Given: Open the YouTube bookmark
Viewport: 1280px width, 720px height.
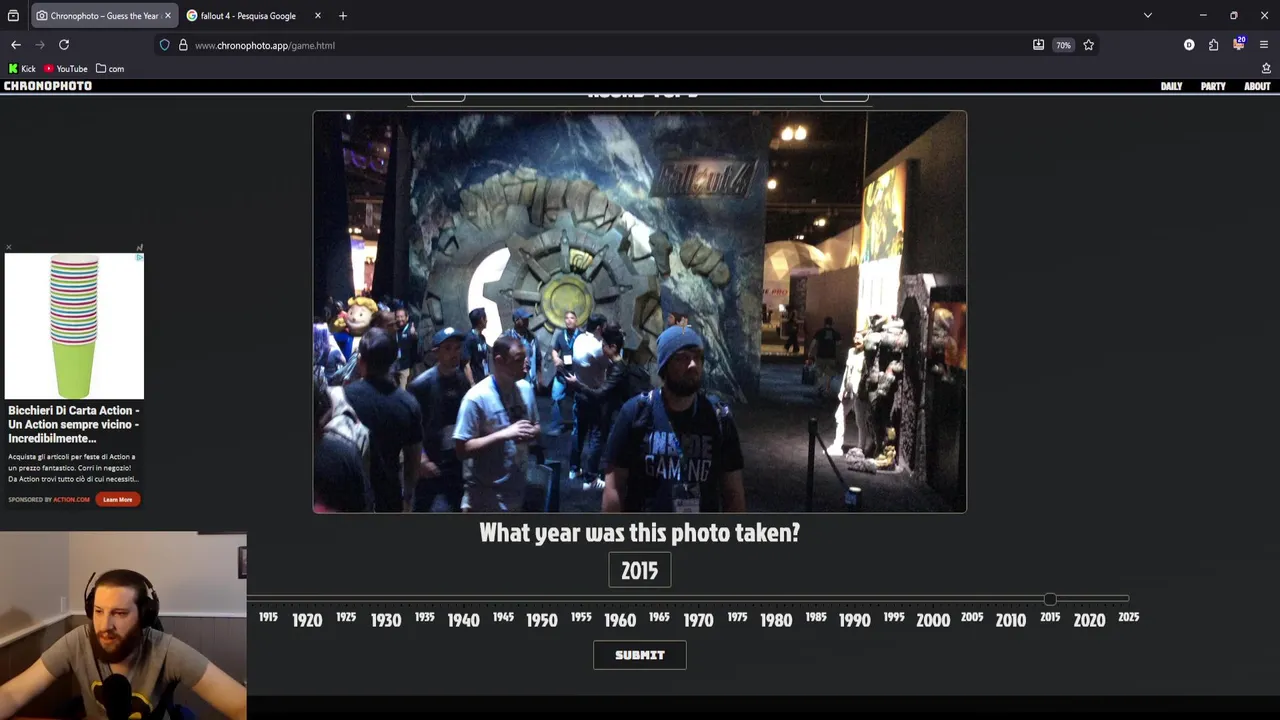Looking at the screenshot, I should tap(66, 69).
